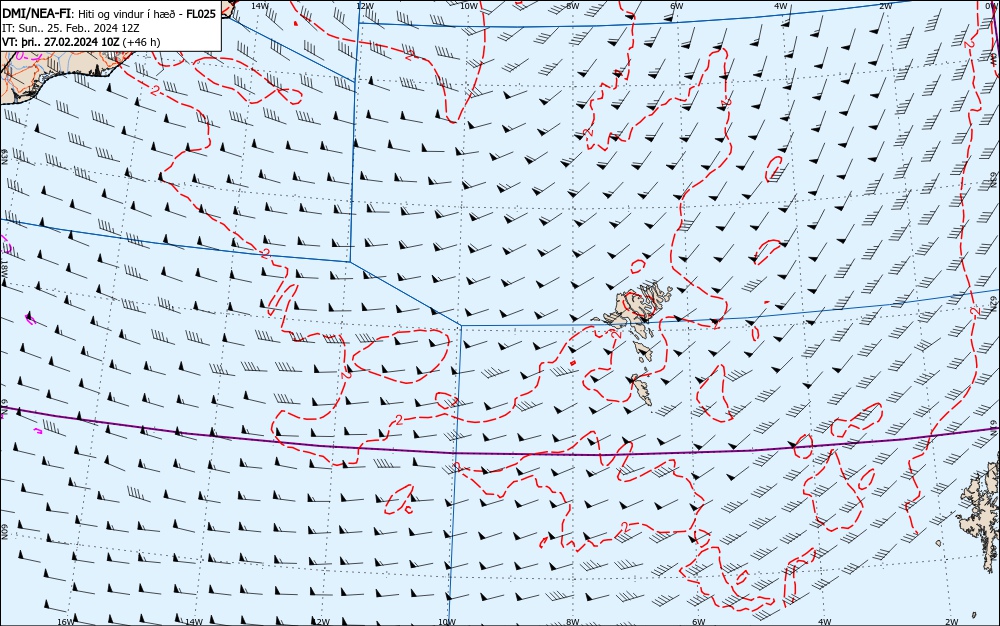Click the 'VT: þri.. 27.02.2024 10Z' valid time line
This screenshot has width=1000, height=626.
point(61,42)
